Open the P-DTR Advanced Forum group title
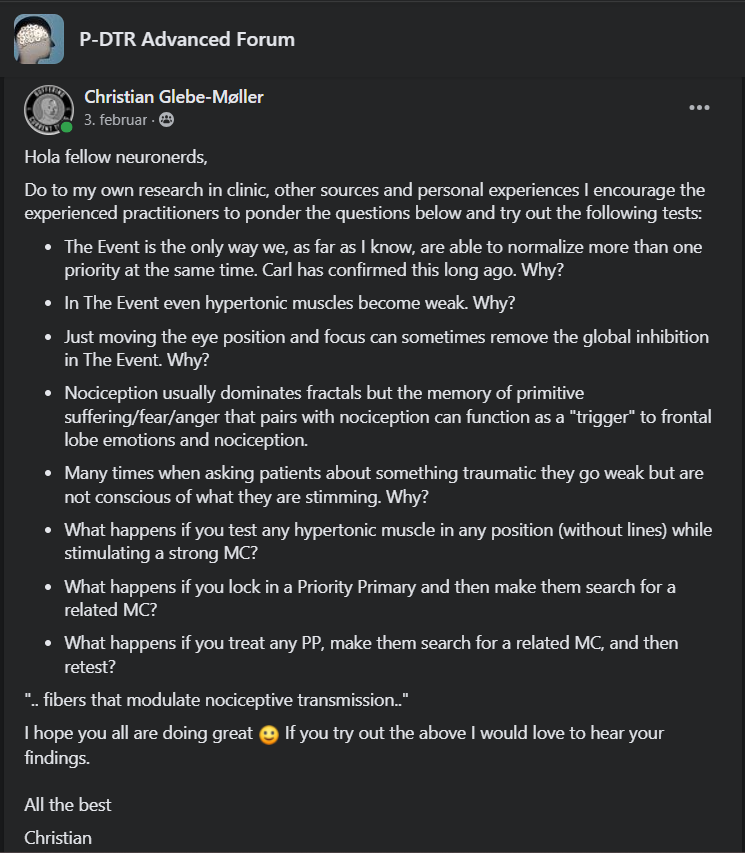The height and width of the screenshot is (853, 745). [187, 40]
